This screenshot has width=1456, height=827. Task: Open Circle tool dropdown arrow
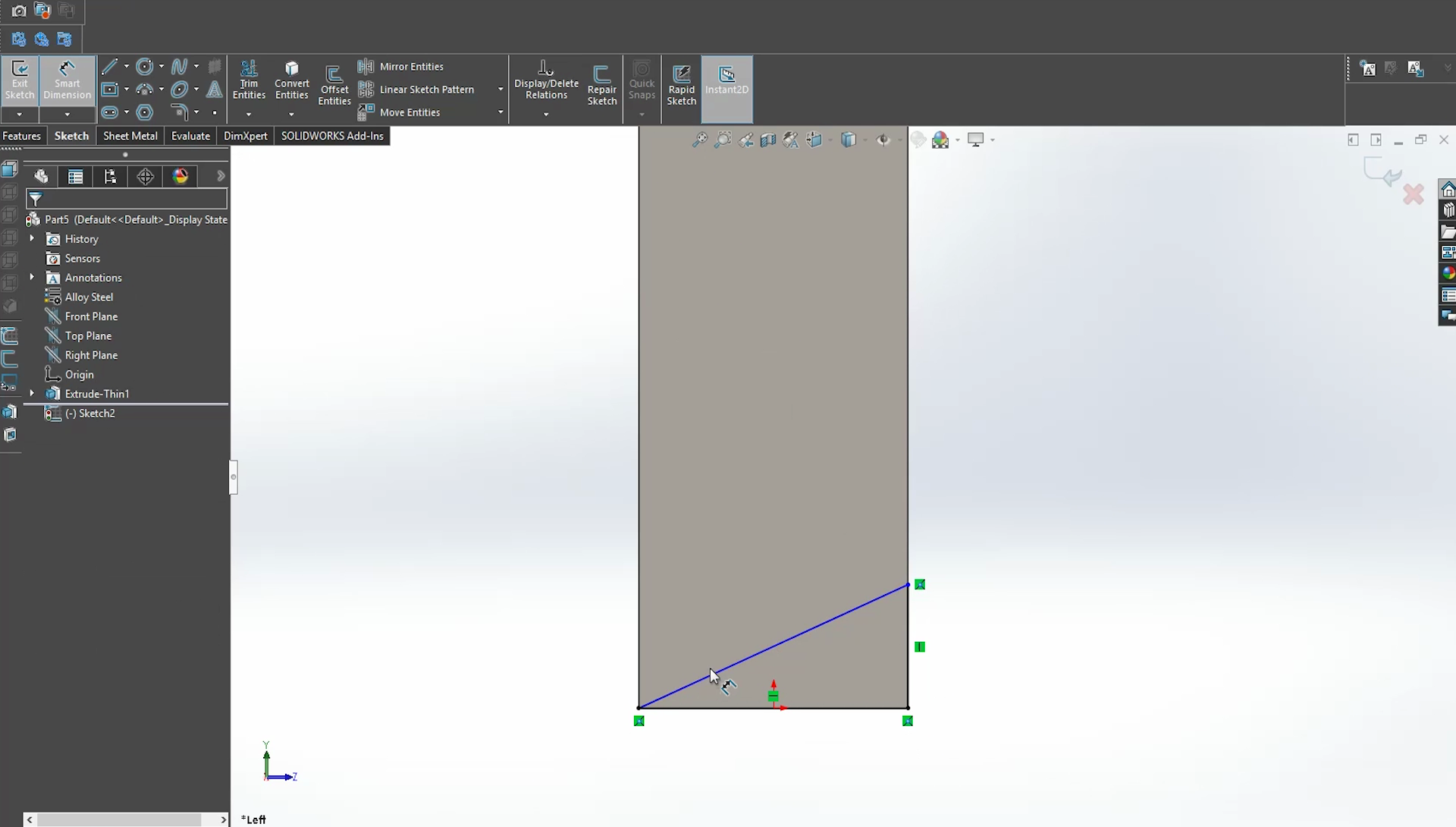(161, 67)
